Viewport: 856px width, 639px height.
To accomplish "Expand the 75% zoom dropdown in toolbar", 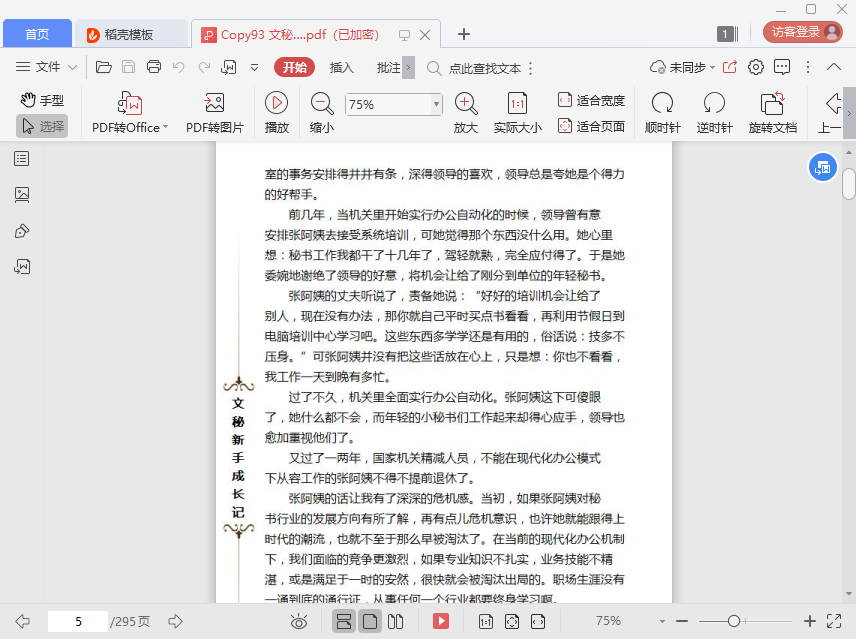I will (436, 104).
